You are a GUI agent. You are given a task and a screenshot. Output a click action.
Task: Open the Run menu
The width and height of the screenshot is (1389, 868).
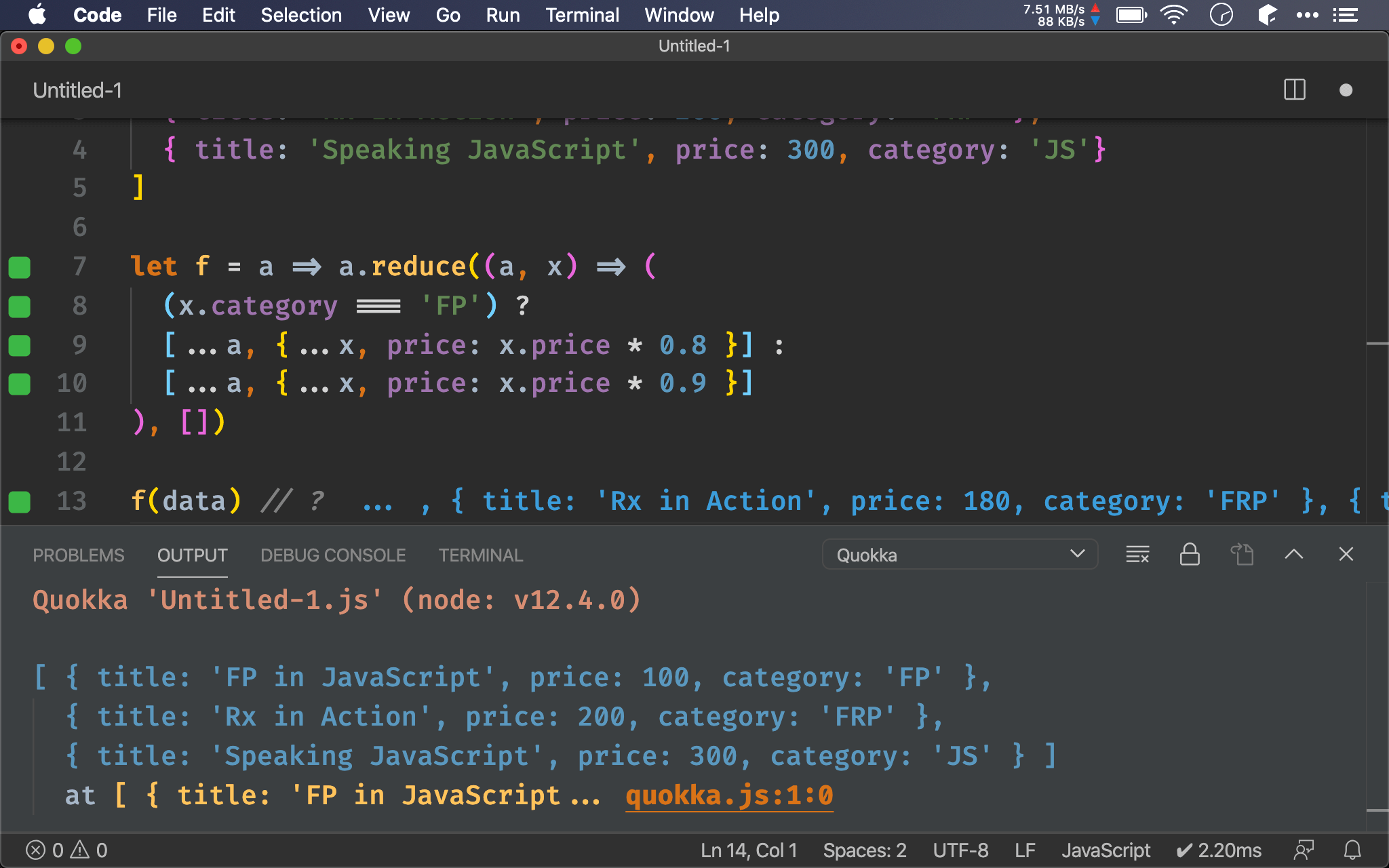coord(503,15)
